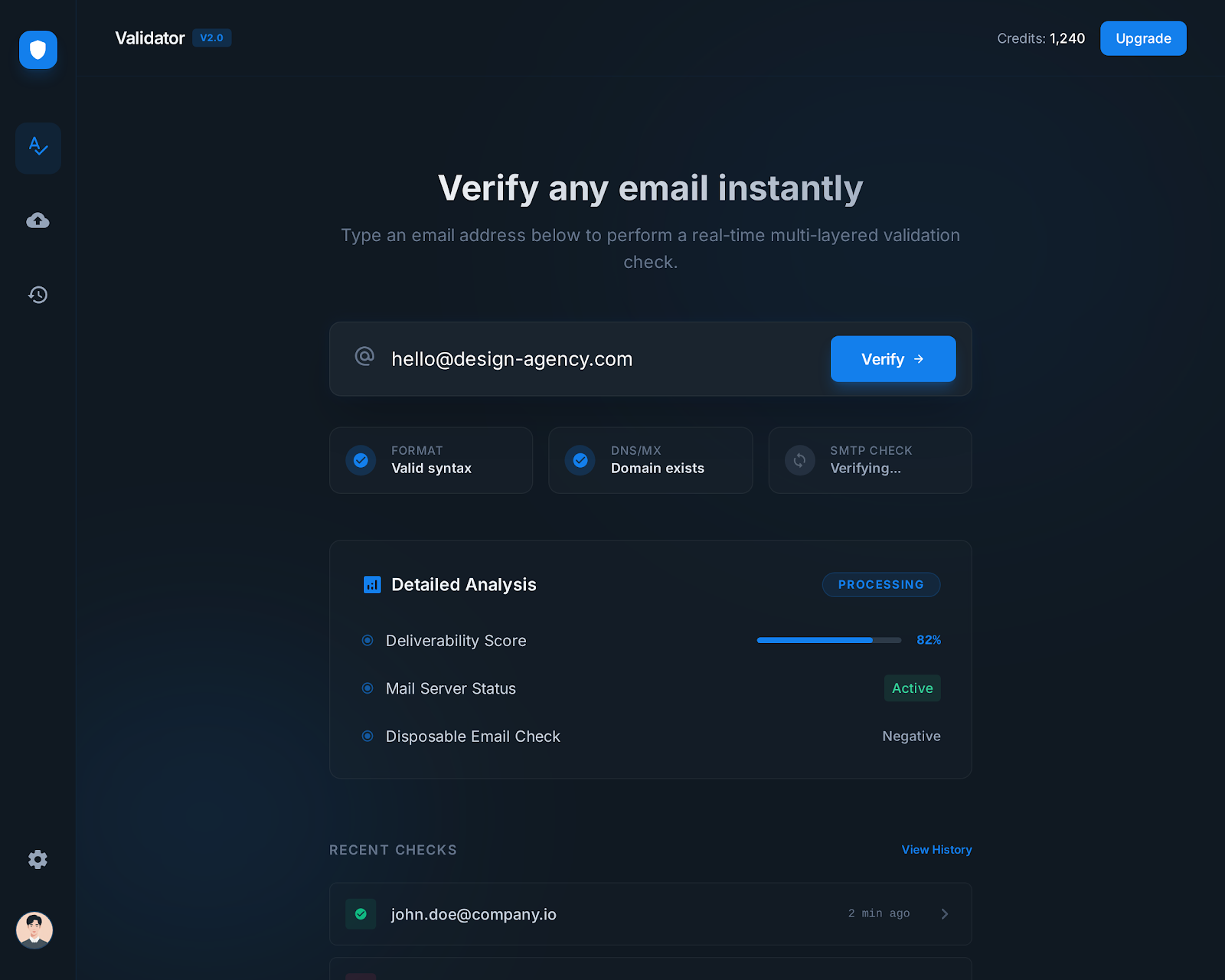The height and width of the screenshot is (980, 1225).
Task: Click the shield app logo
Action: tap(38, 51)
